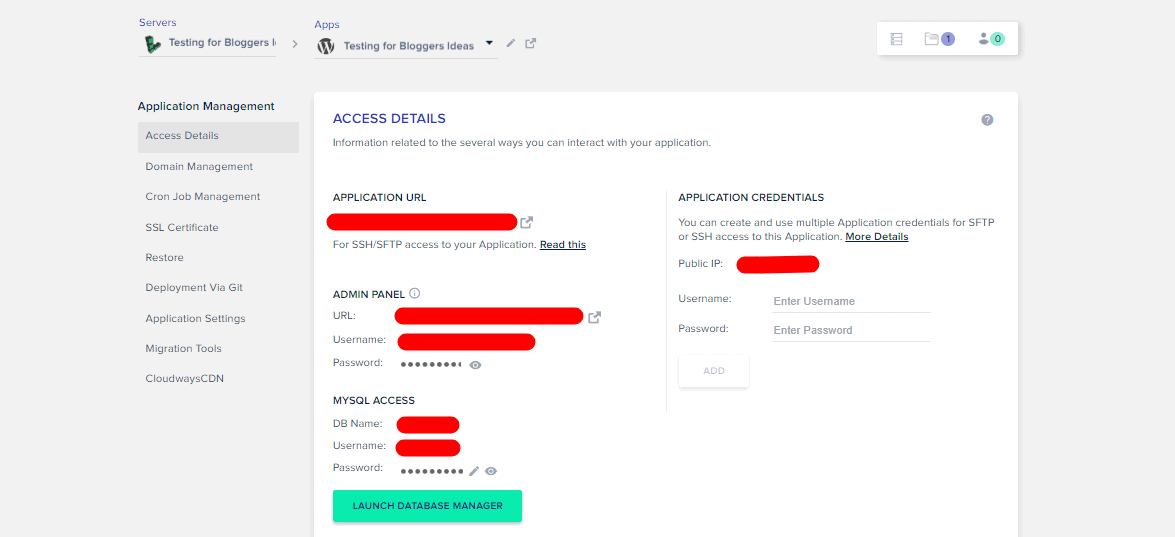1175x537 pixels.
Task: Follow the More Details link
Action: [877, 237]
